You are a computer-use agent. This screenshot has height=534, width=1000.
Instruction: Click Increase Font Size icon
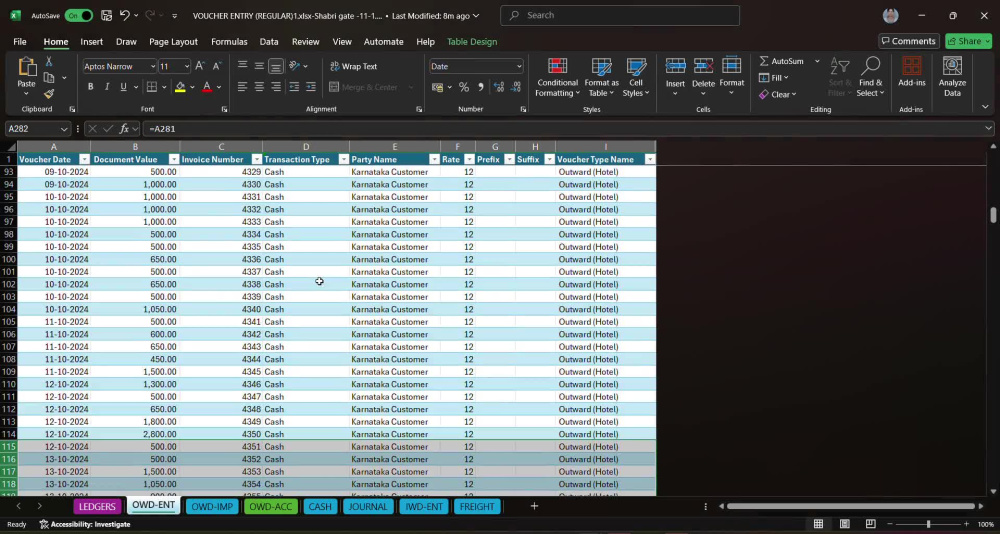tap(200, 66)
